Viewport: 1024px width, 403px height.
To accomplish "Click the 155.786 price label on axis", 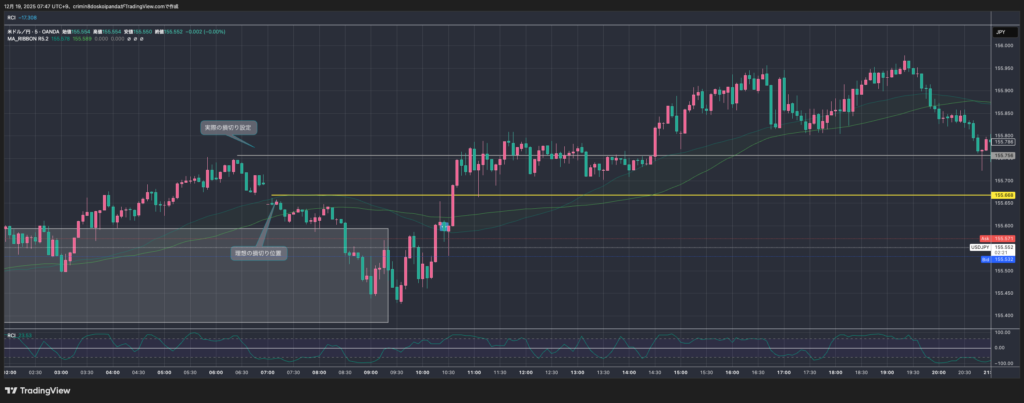I will click(1003, 144).
